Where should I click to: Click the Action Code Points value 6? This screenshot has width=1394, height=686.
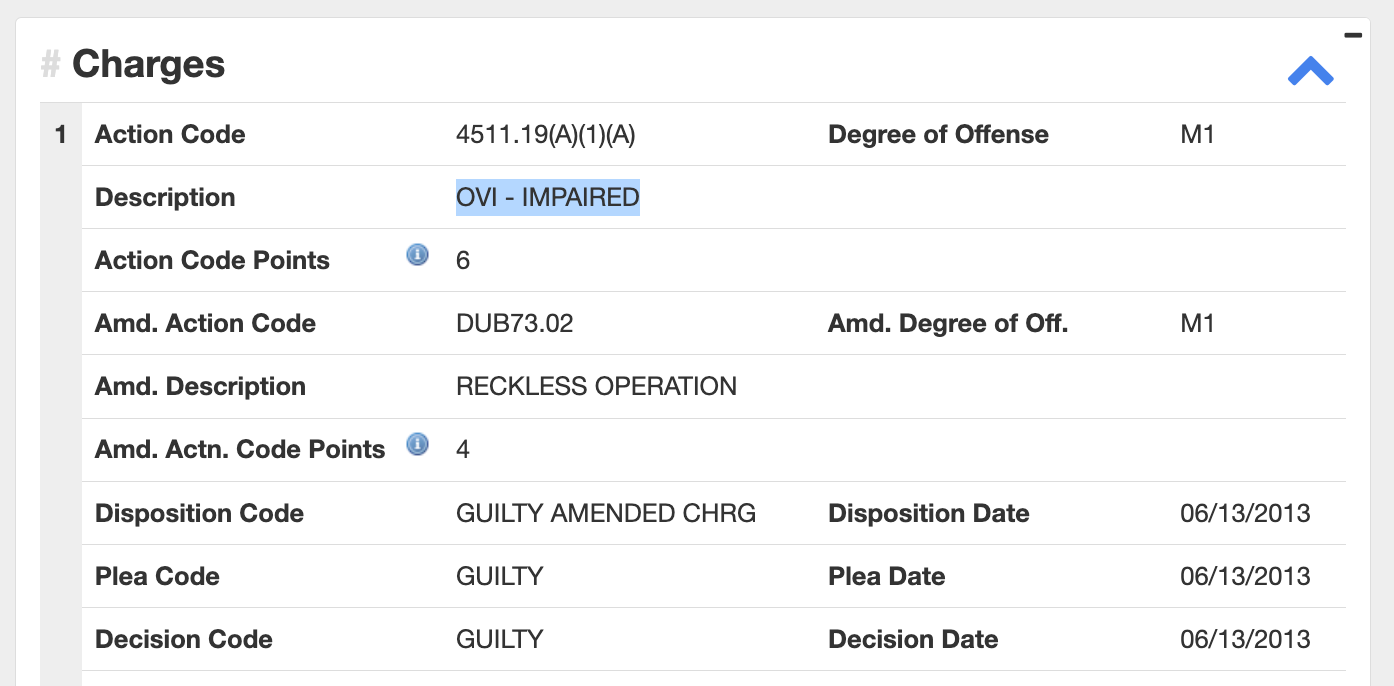pyautogui.click(x=461, y=260)
